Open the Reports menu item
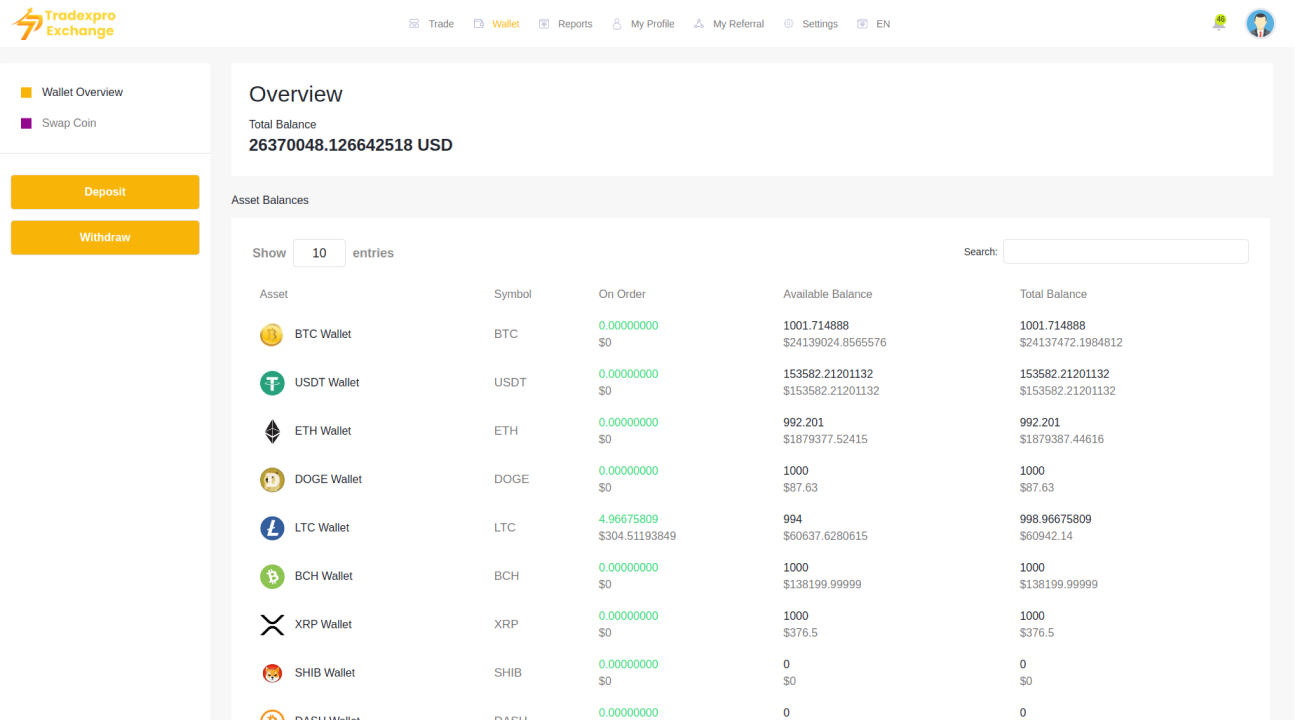This screenshot has height=720, width=1295. [565, 24]
